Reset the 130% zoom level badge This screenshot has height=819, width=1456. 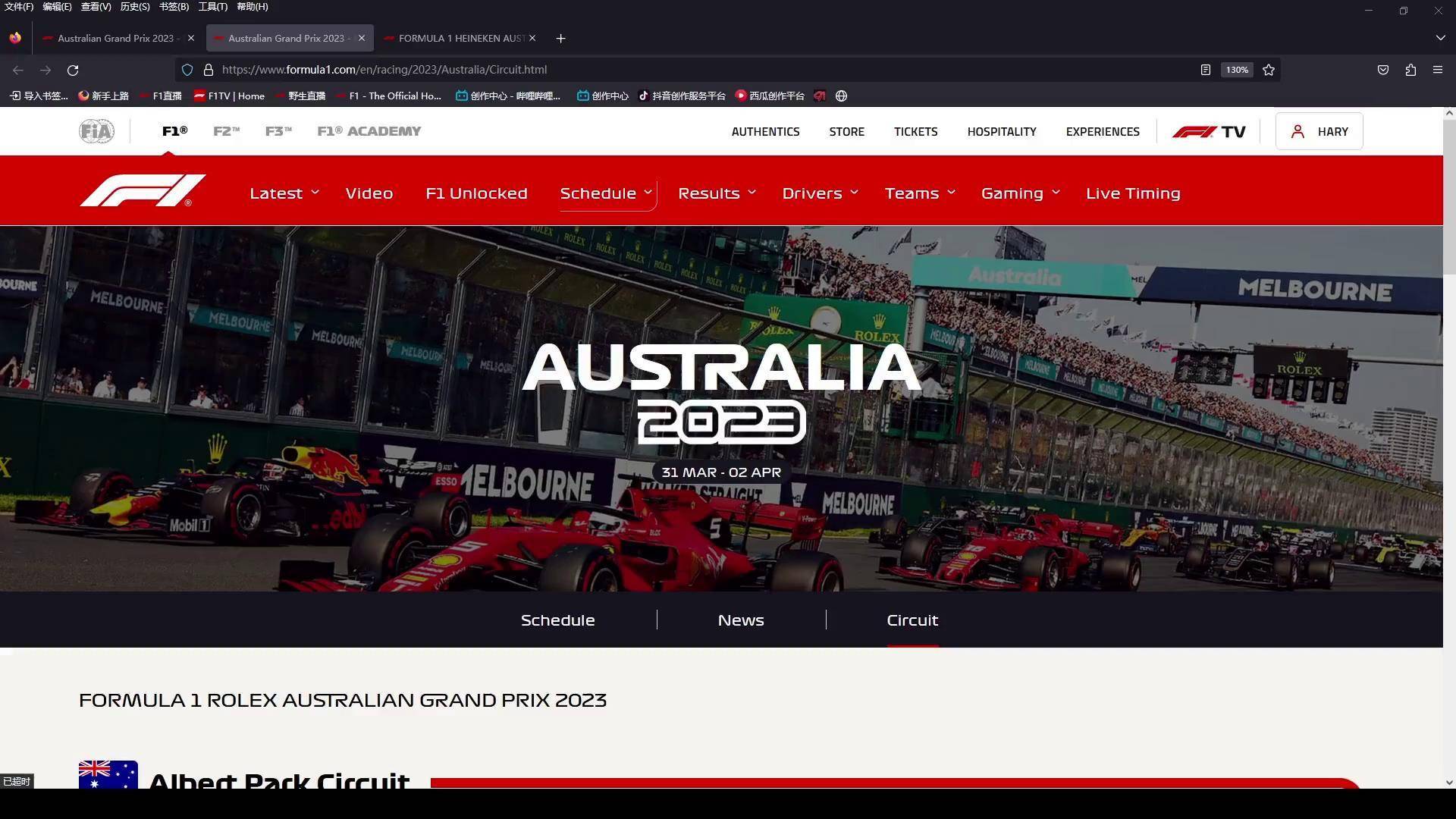[1237, 70]
